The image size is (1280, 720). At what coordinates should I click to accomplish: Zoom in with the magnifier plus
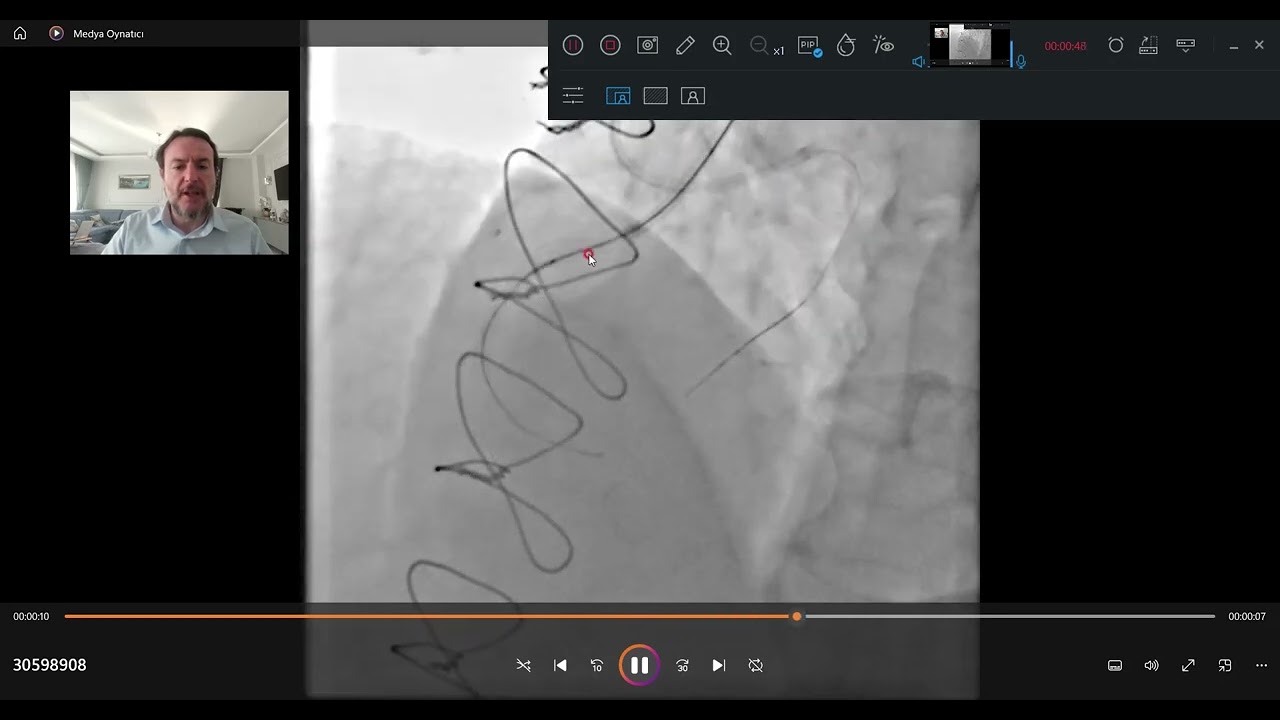[722, 45]
